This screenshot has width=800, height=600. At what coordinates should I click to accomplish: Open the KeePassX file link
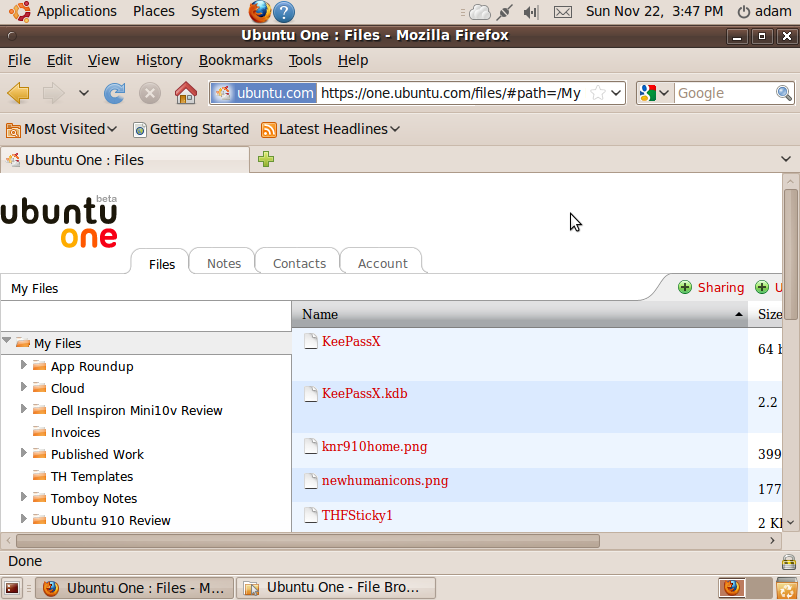coord(351,341)
